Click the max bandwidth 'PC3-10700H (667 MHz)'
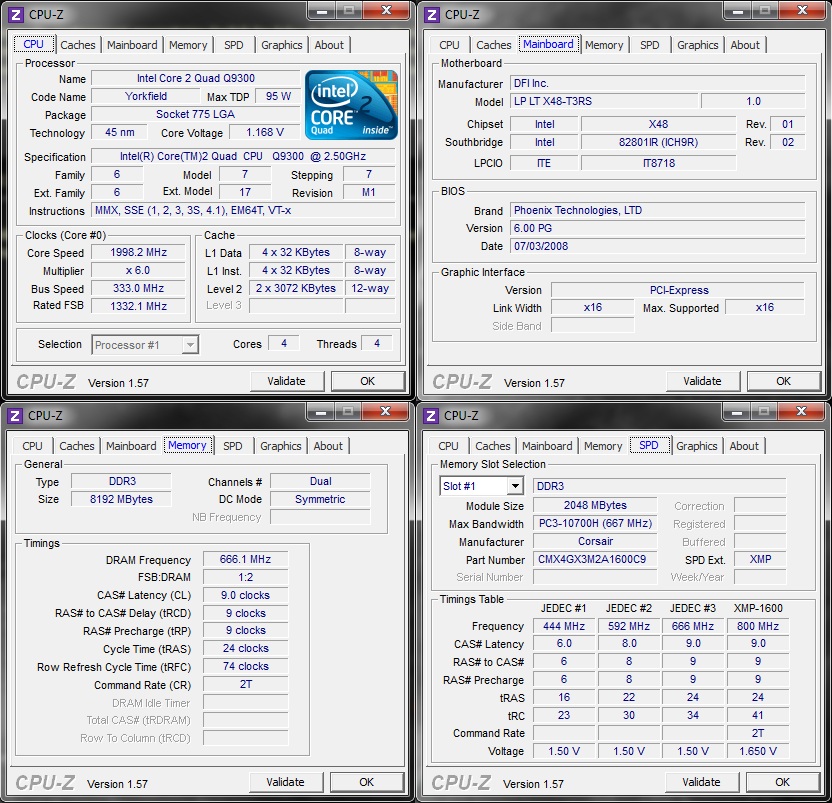The image size is (832, 803). 595,523
